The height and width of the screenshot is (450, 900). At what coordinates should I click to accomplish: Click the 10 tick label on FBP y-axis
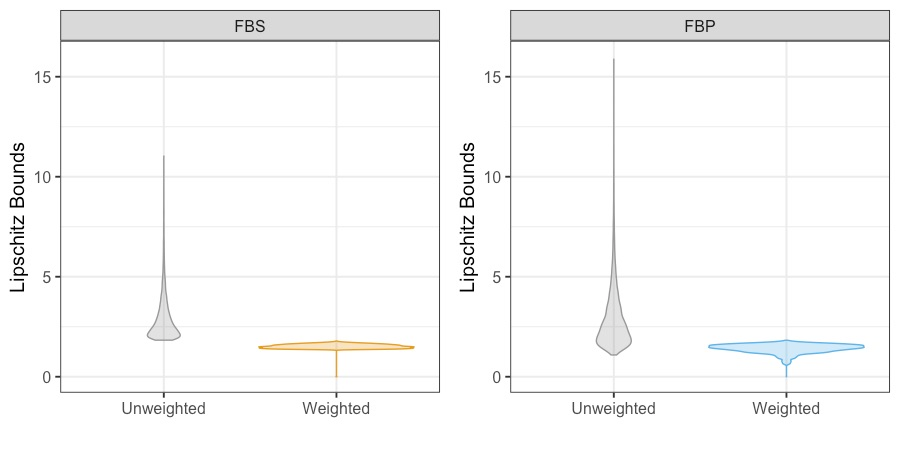pyautogui.click(x=491, y=177)
